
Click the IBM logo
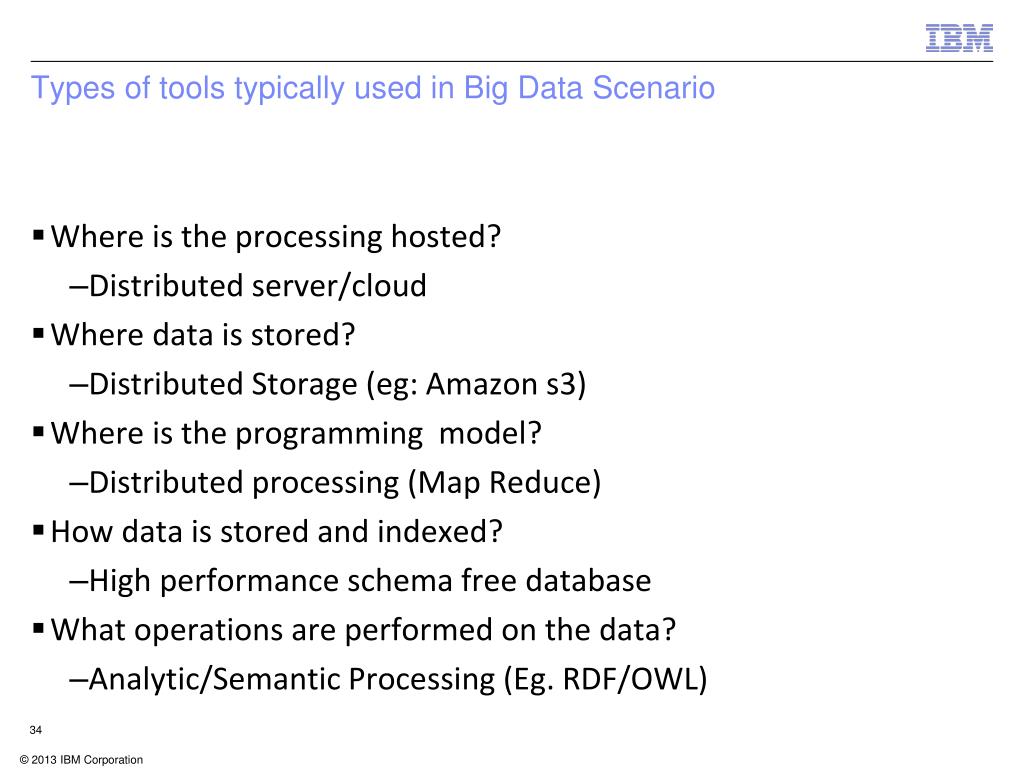pos(959,38)
